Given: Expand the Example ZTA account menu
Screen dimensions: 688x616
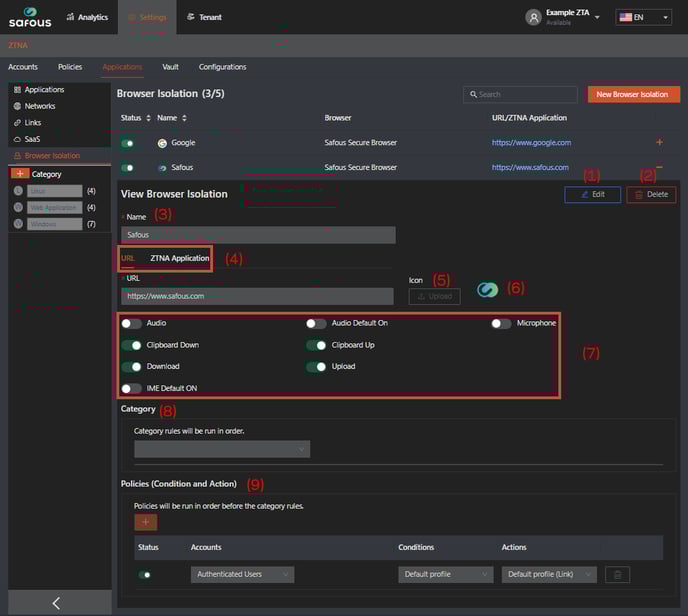Looking at the screenshot, I should pos(597,17).
